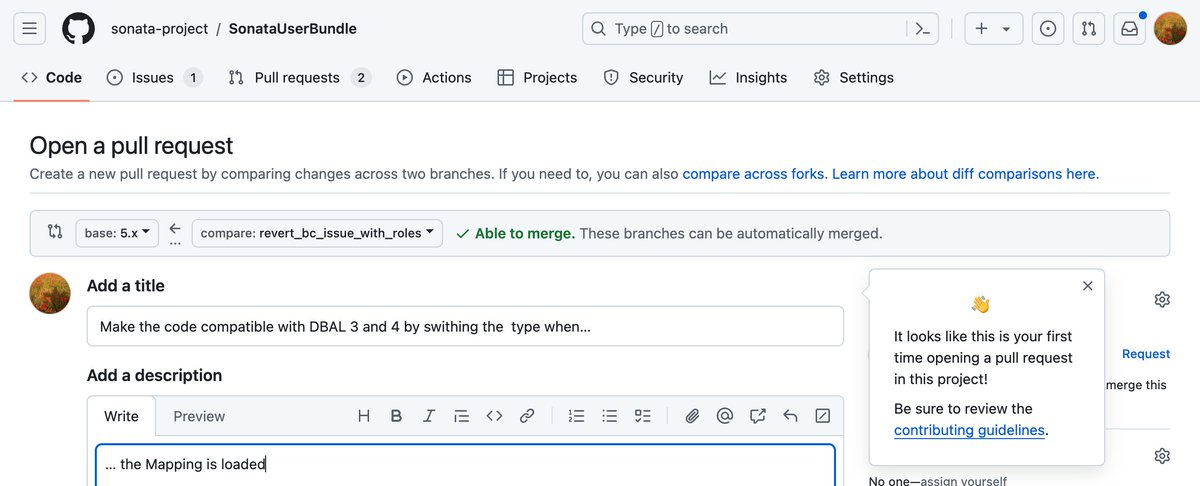
Task: Click in the description text area
Action: coord(465,465)
